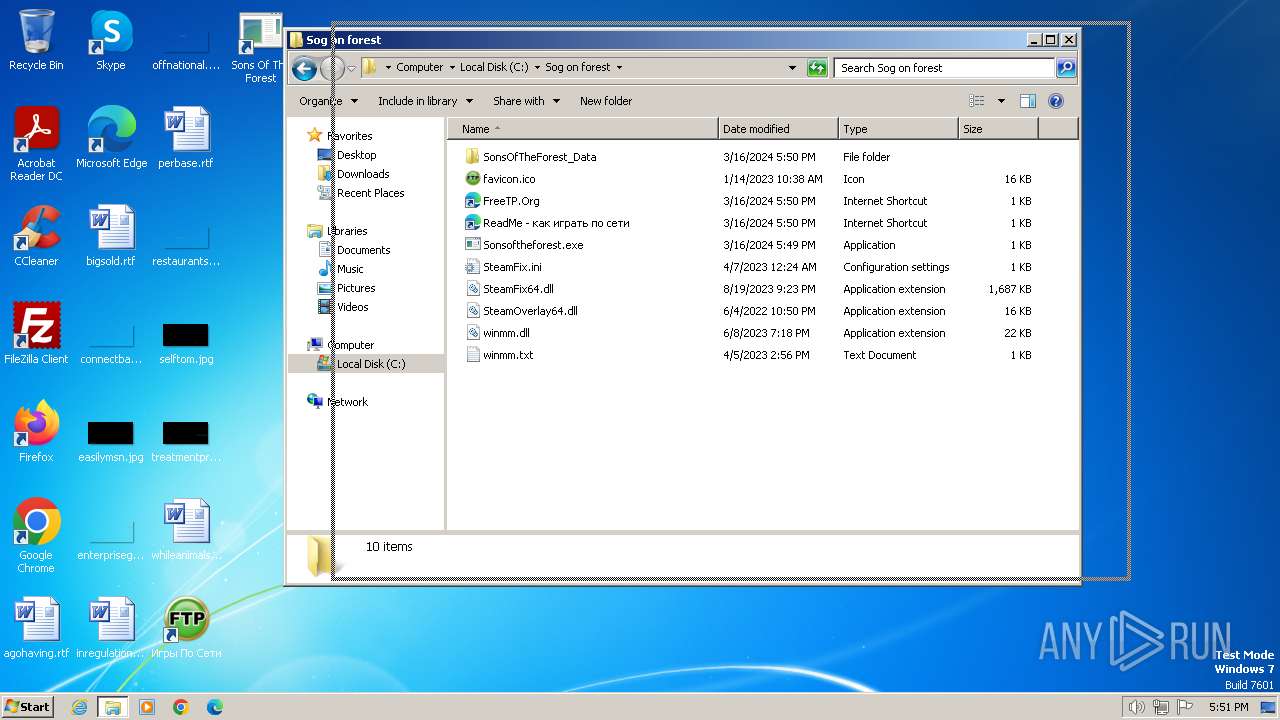Open Pictures library
Image resolution: width=1280 pixels, height=720 pixels.
point(346,288)
